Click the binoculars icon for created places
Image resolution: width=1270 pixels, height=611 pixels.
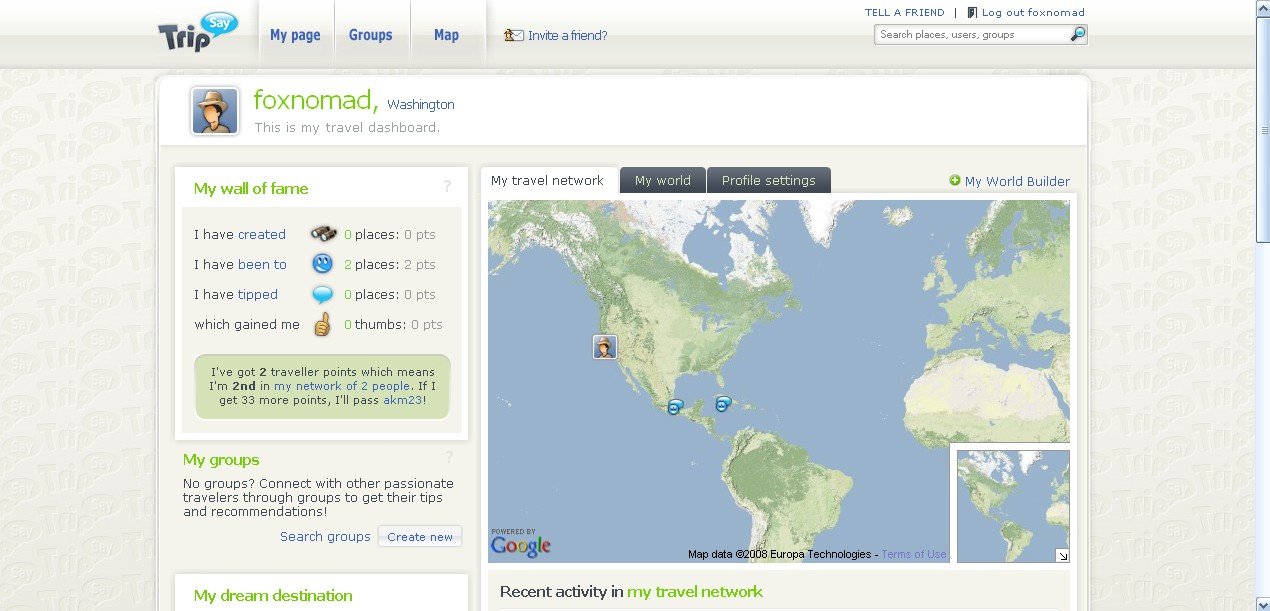[x=323, y=234]
